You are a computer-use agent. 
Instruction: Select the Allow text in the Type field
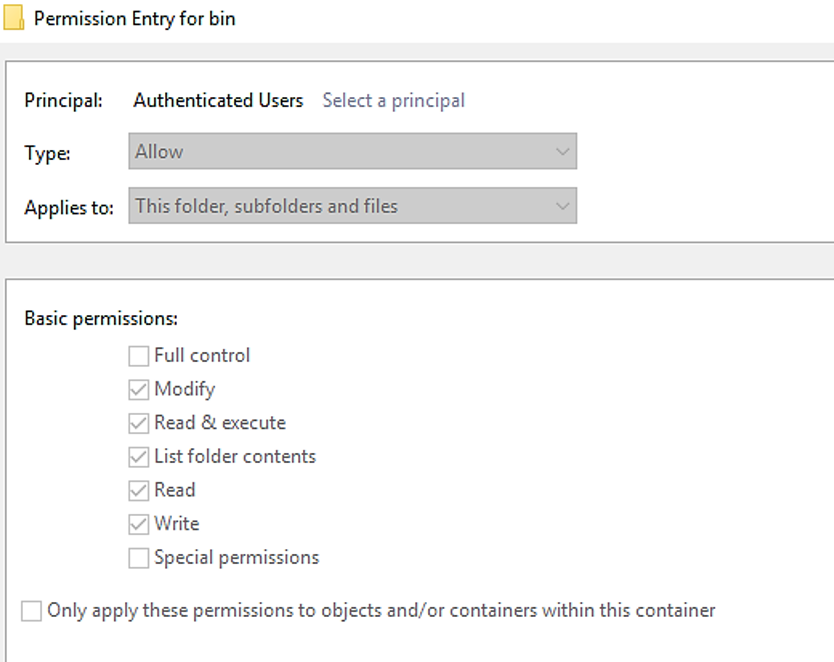coord(159,151)
